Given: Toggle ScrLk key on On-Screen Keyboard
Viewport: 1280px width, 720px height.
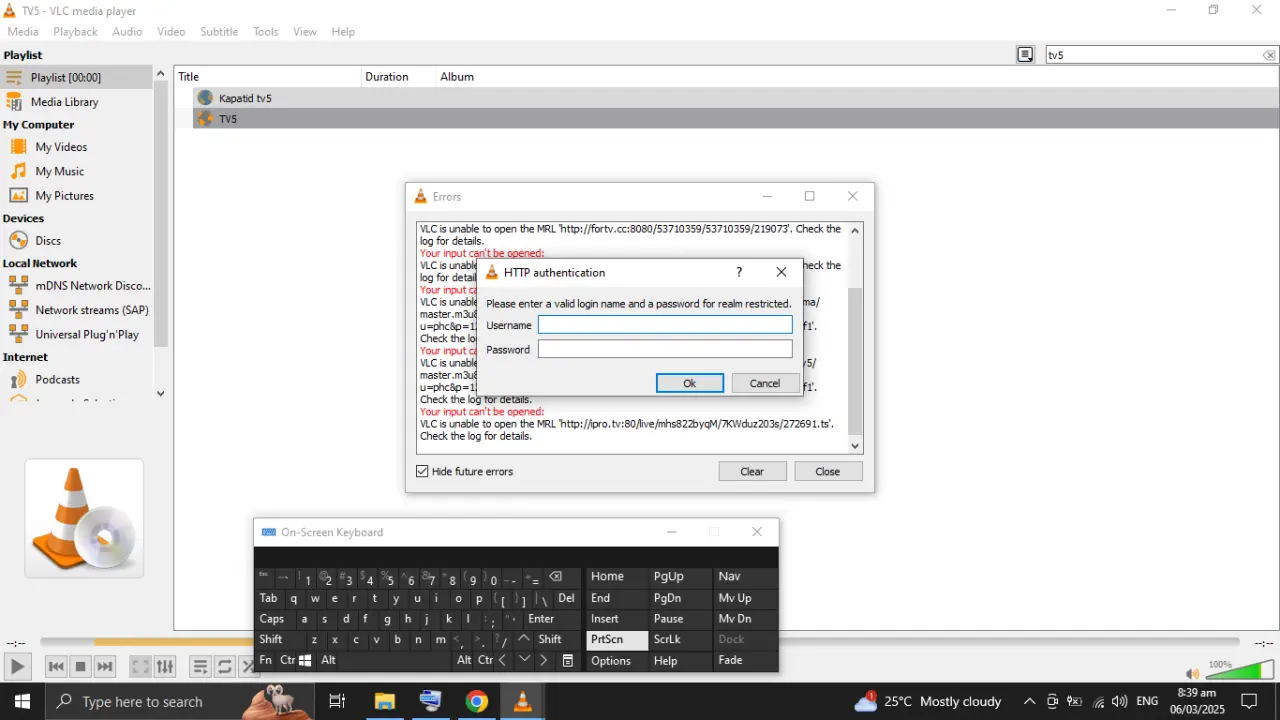Looking at the screenshot, I should pyautogui.click(x=680, y=640).
